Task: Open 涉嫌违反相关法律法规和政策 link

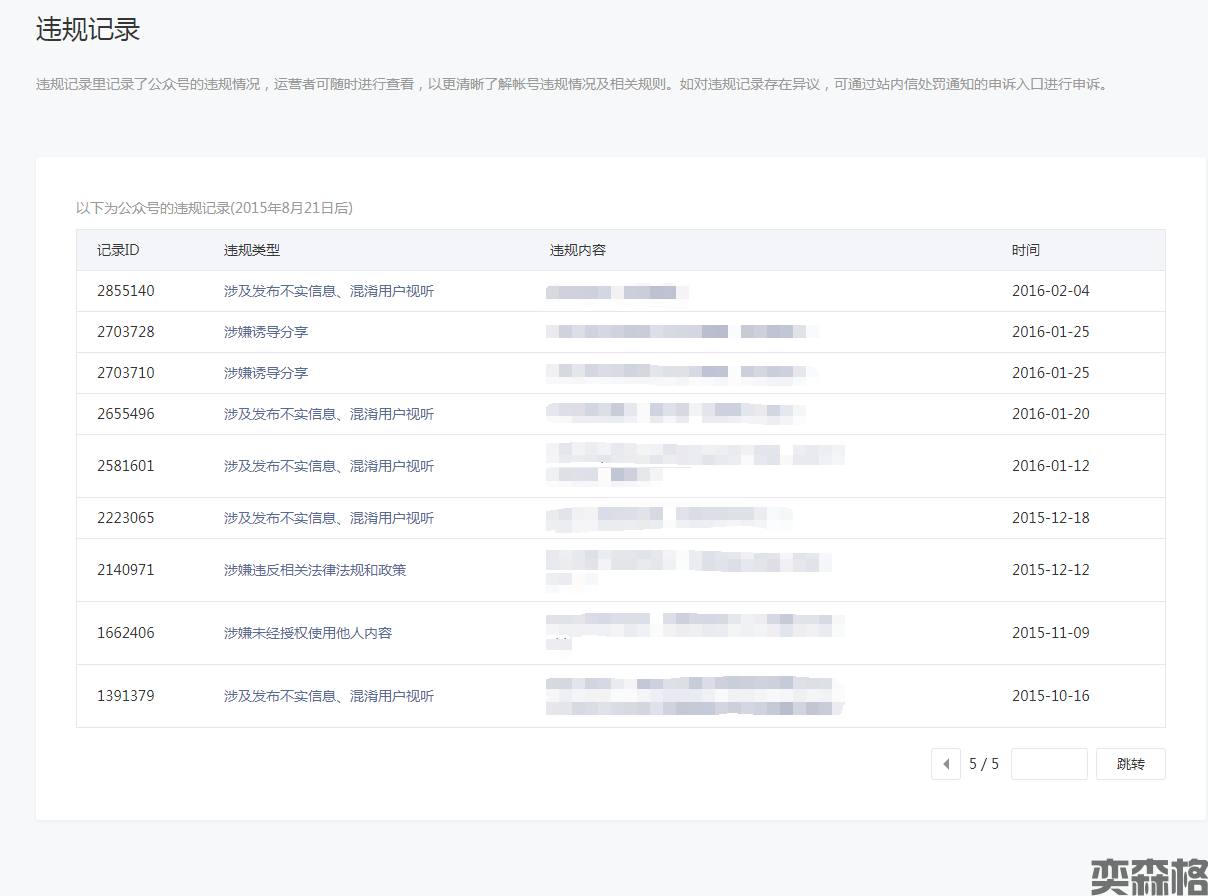Action: [x=314, y=570]
